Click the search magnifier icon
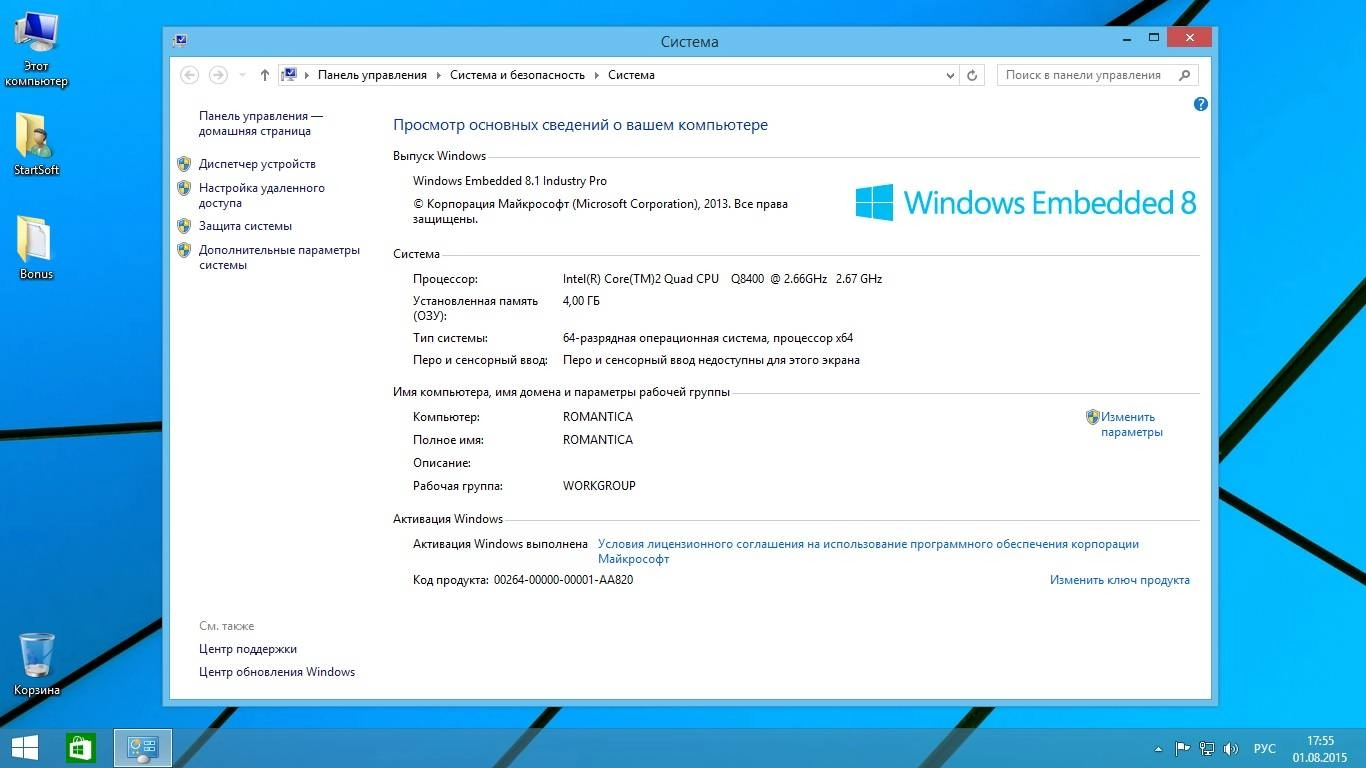The height and width of the screenshot is (768, 1366). pyautogui.click(x=1185, y=75)
